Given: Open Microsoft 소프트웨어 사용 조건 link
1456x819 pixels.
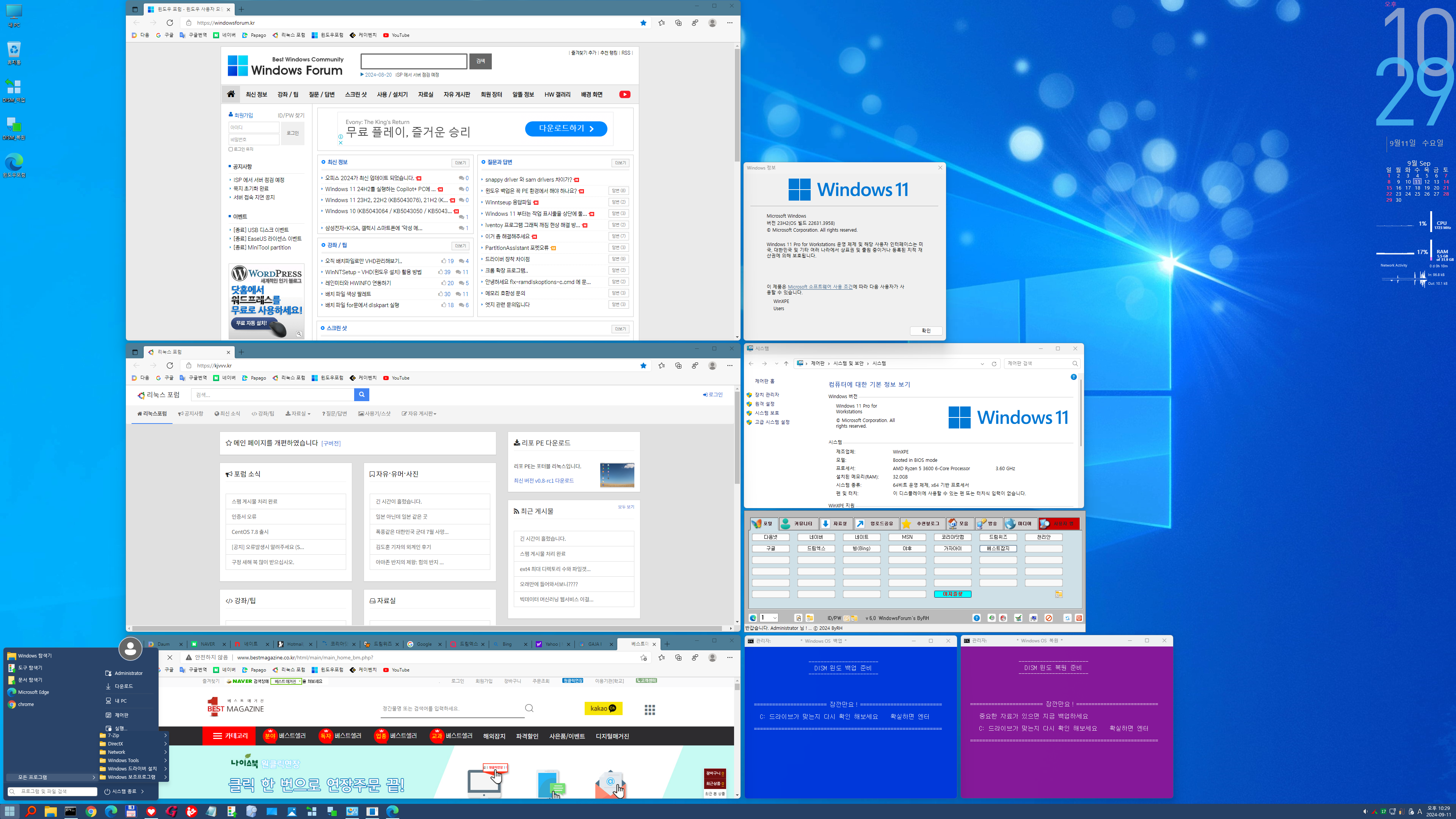Looking at the screenshot, I should click(819, 287).
